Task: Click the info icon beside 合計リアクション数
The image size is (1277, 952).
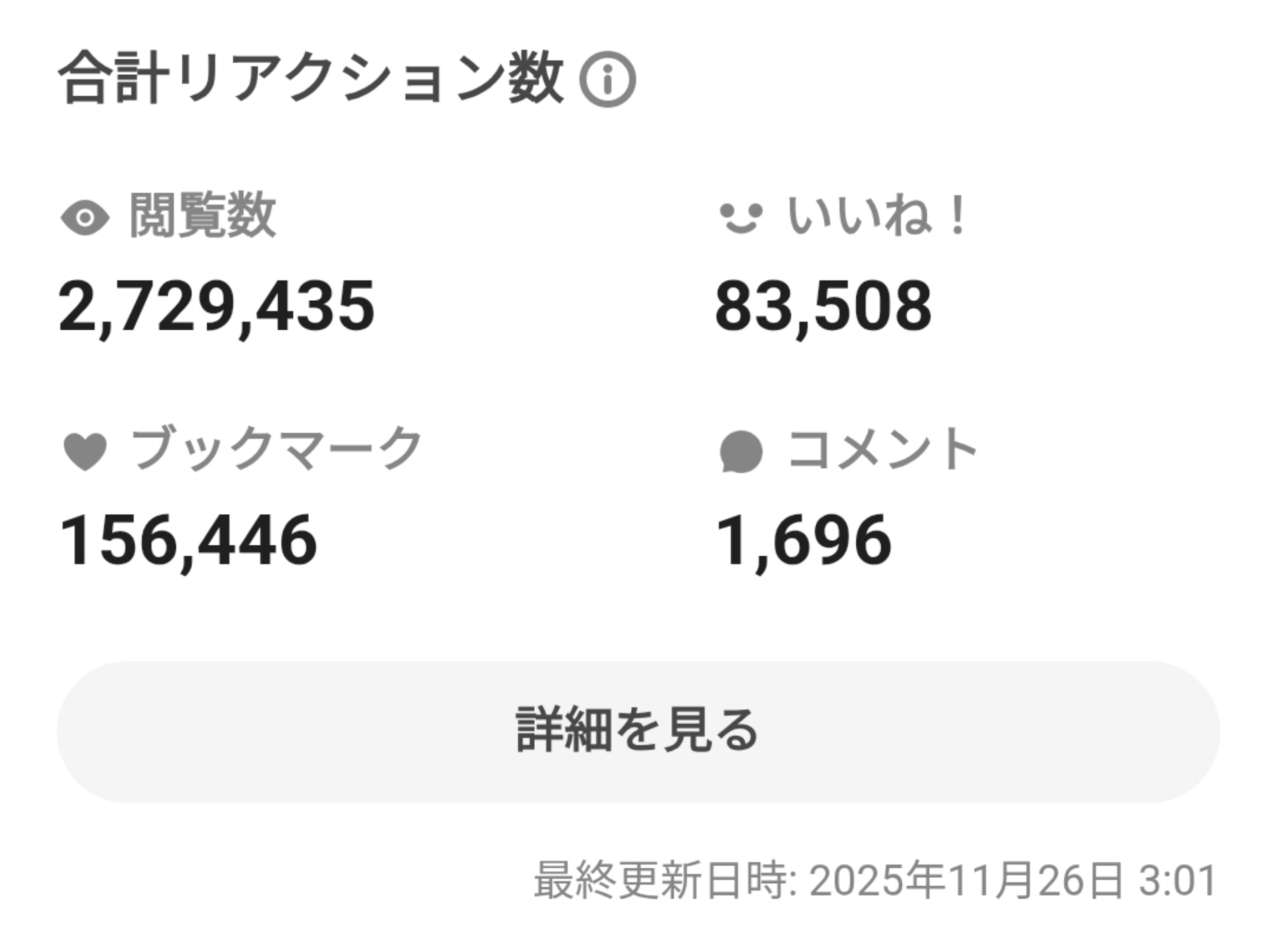Action: point(606,80)
